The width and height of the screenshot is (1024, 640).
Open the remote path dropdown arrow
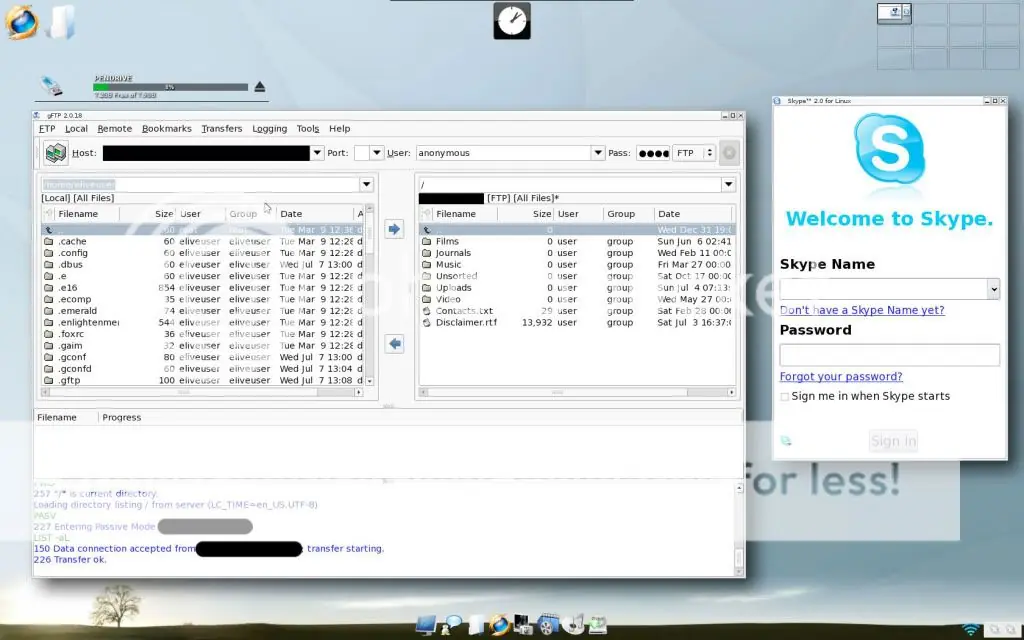point(728,185)
